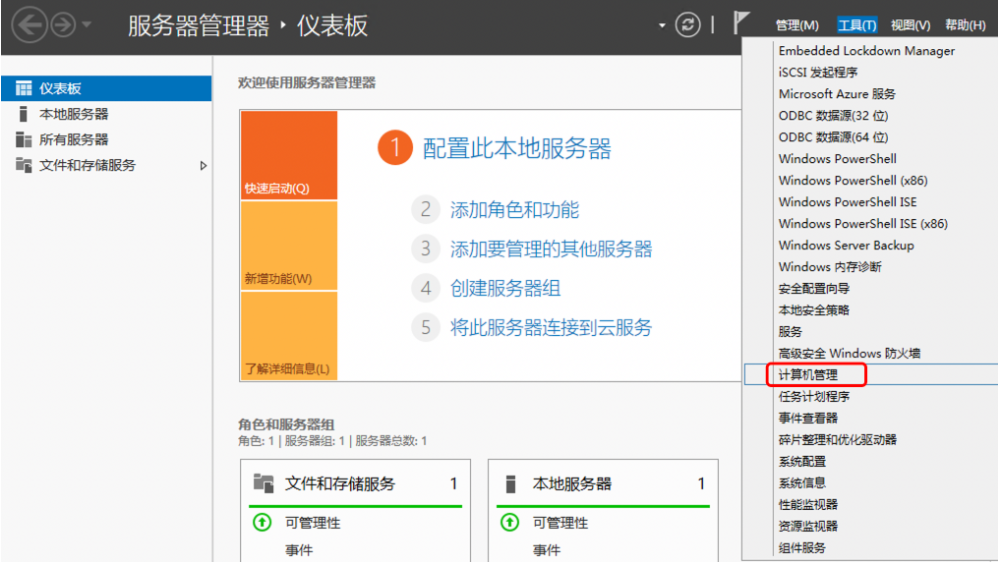The height and width of the screenshot is (562, 998).
Task: Click the notifications flag icon
Action: click(x=742, y=25)
